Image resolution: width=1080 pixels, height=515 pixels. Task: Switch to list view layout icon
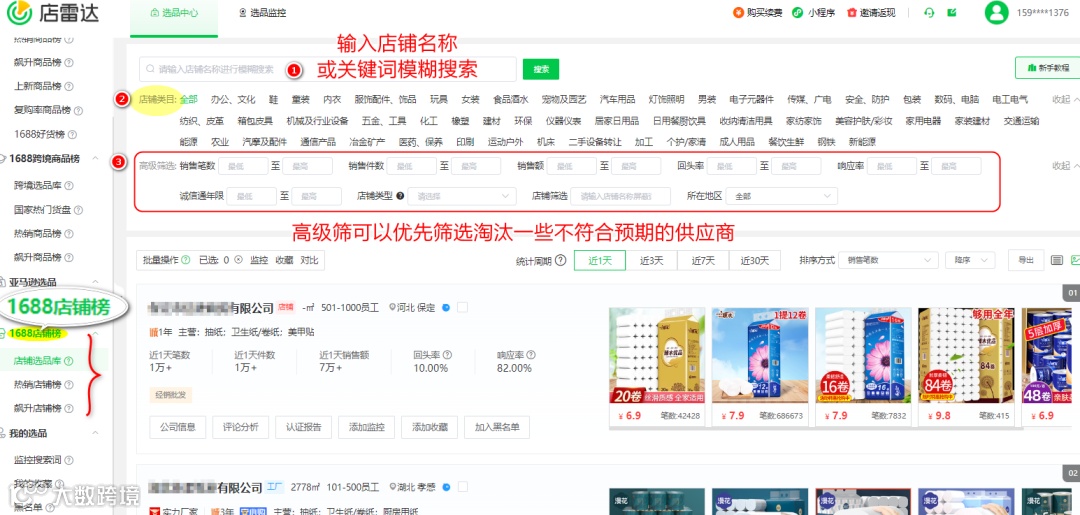click(x=1057, y=260)
